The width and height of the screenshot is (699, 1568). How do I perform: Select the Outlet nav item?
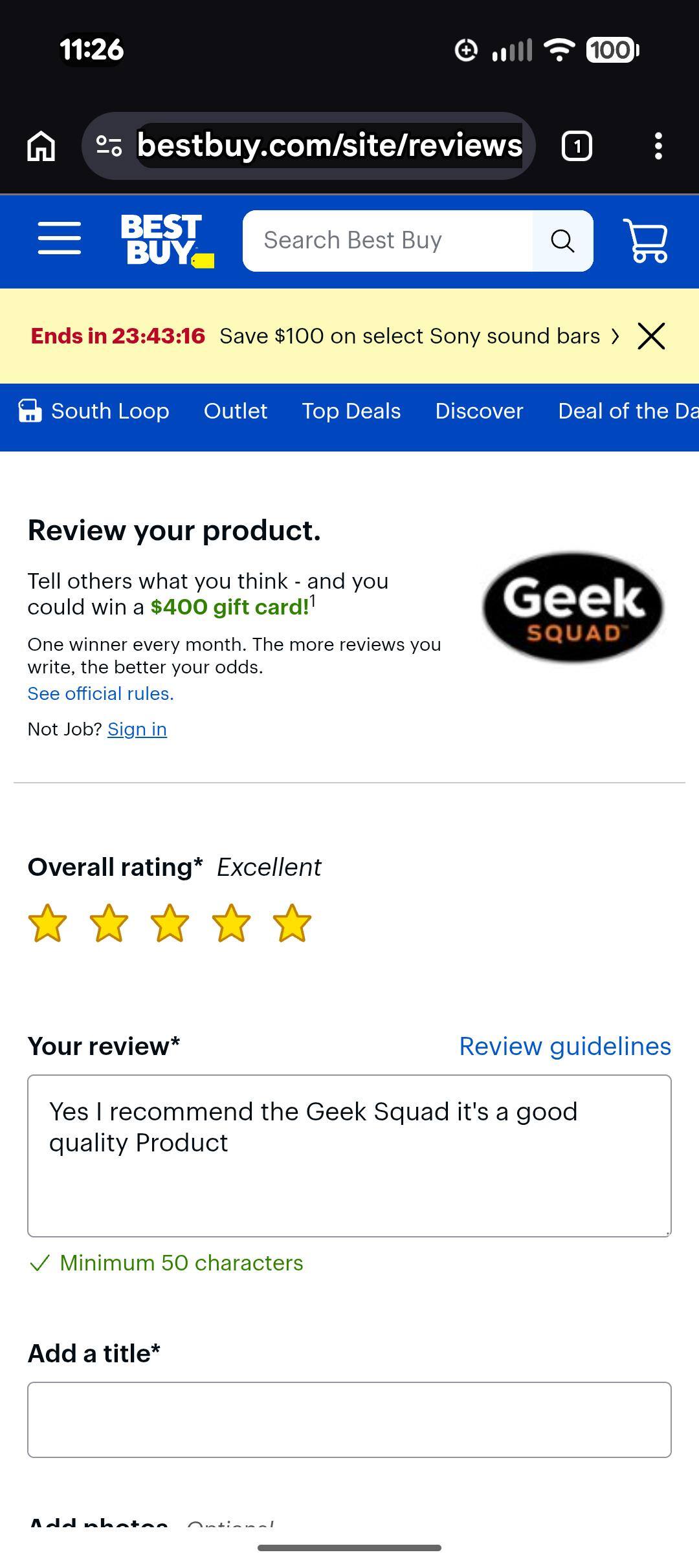235,411
